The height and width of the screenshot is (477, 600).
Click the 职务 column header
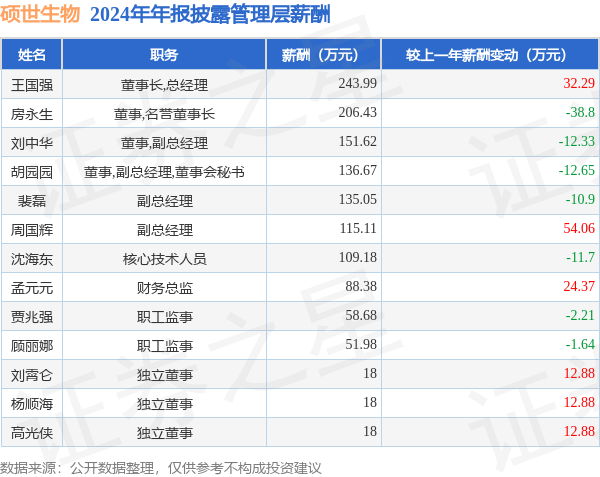[x=164, y=55]
